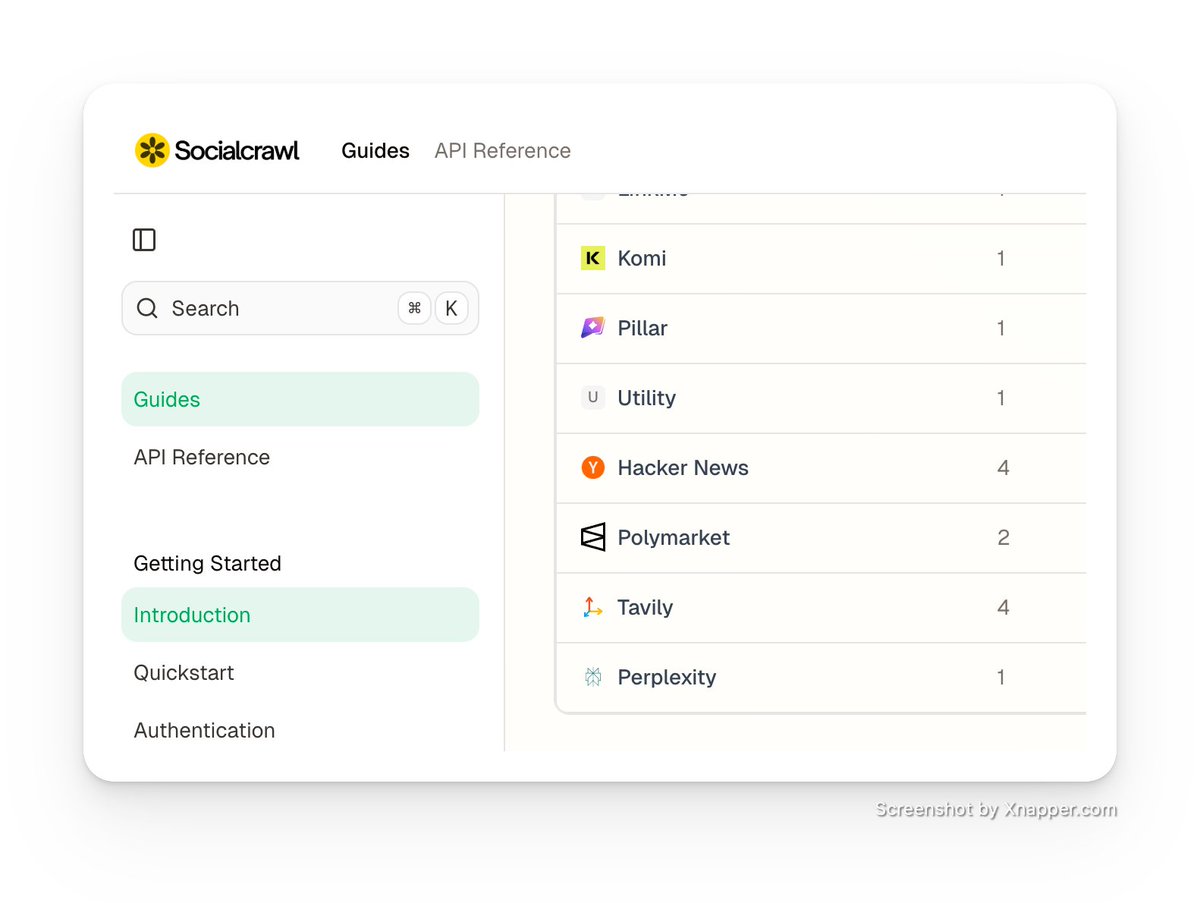This screenshot has height=903, width=1200.
Task: Click the K shortcut key badge
Action: coord(451,308)
